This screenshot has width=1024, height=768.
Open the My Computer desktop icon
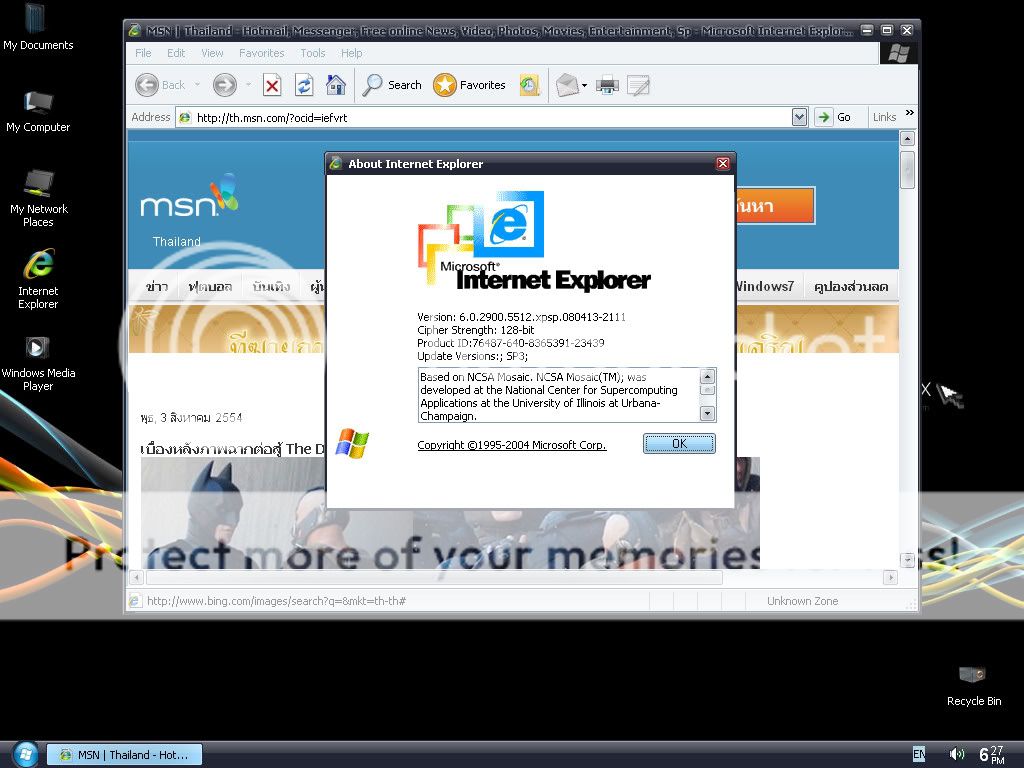click(x=38, y=111)
